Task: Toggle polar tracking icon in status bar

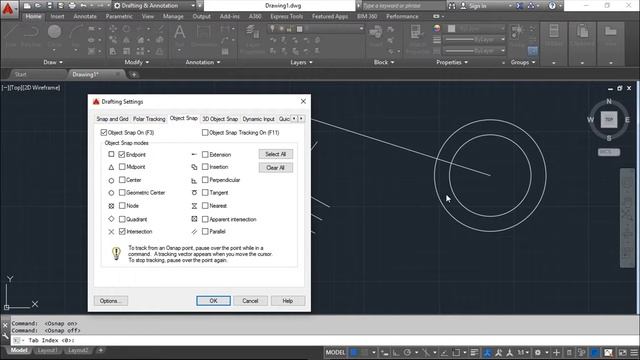Action: click(x=407, y=353)
